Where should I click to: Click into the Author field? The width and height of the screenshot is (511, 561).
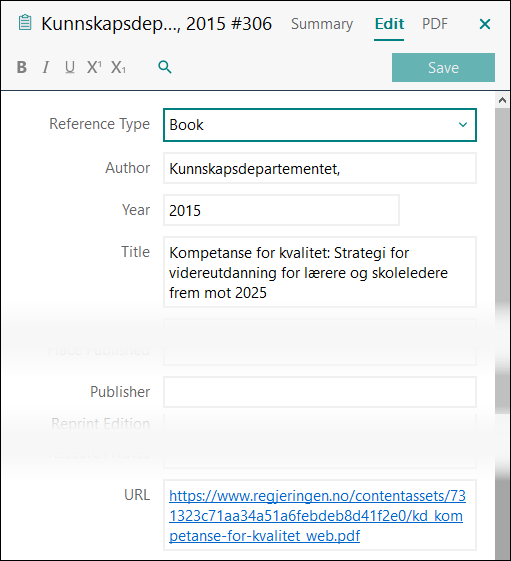(x=320, y=169)
